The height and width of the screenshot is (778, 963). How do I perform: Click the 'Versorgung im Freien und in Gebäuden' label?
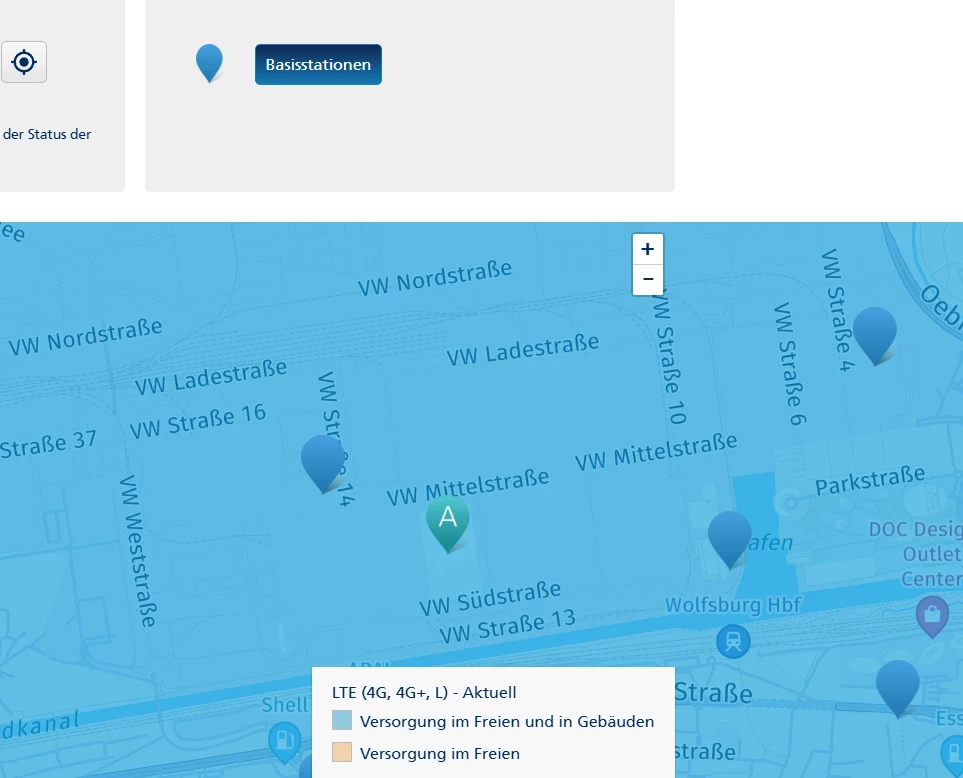[x=507, y=722]
